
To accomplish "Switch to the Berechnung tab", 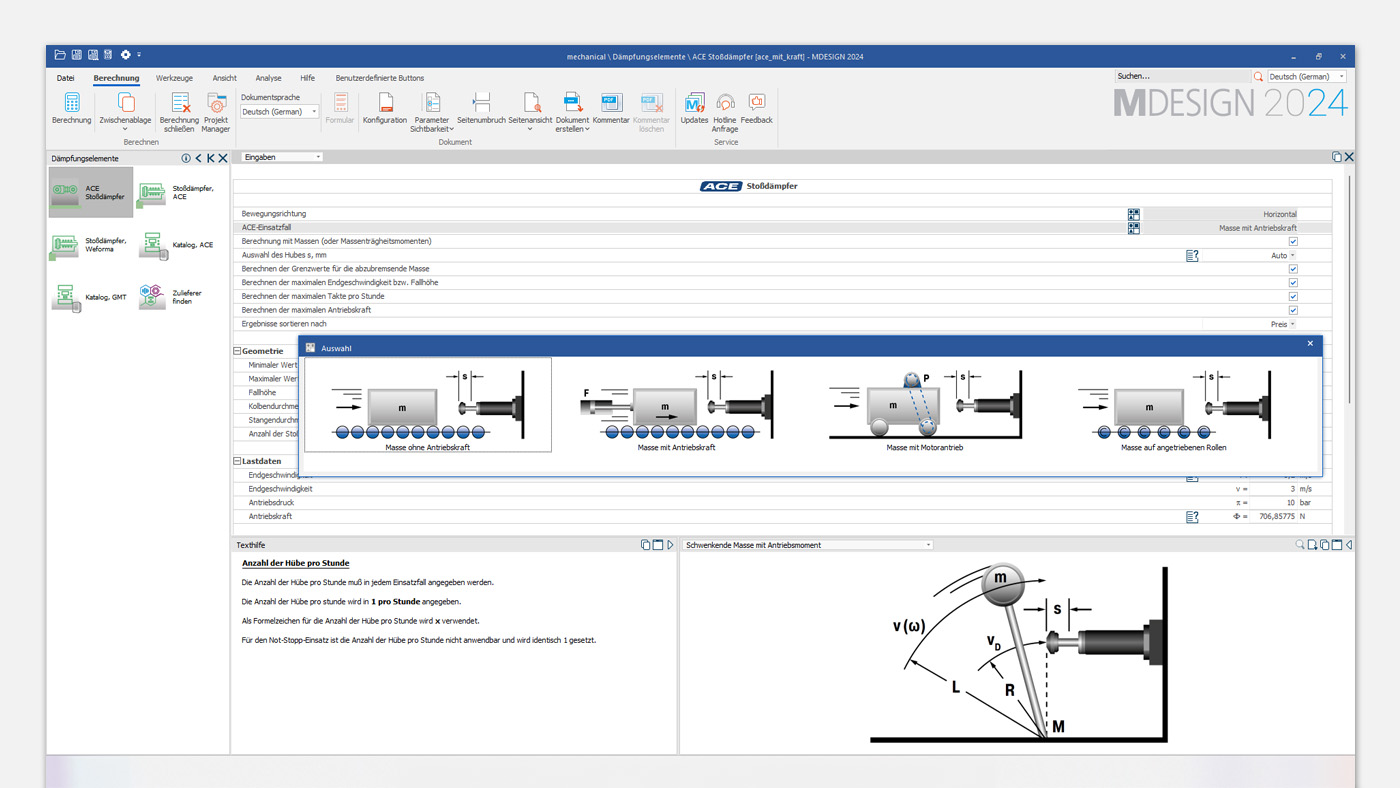I will click(116, 78).
